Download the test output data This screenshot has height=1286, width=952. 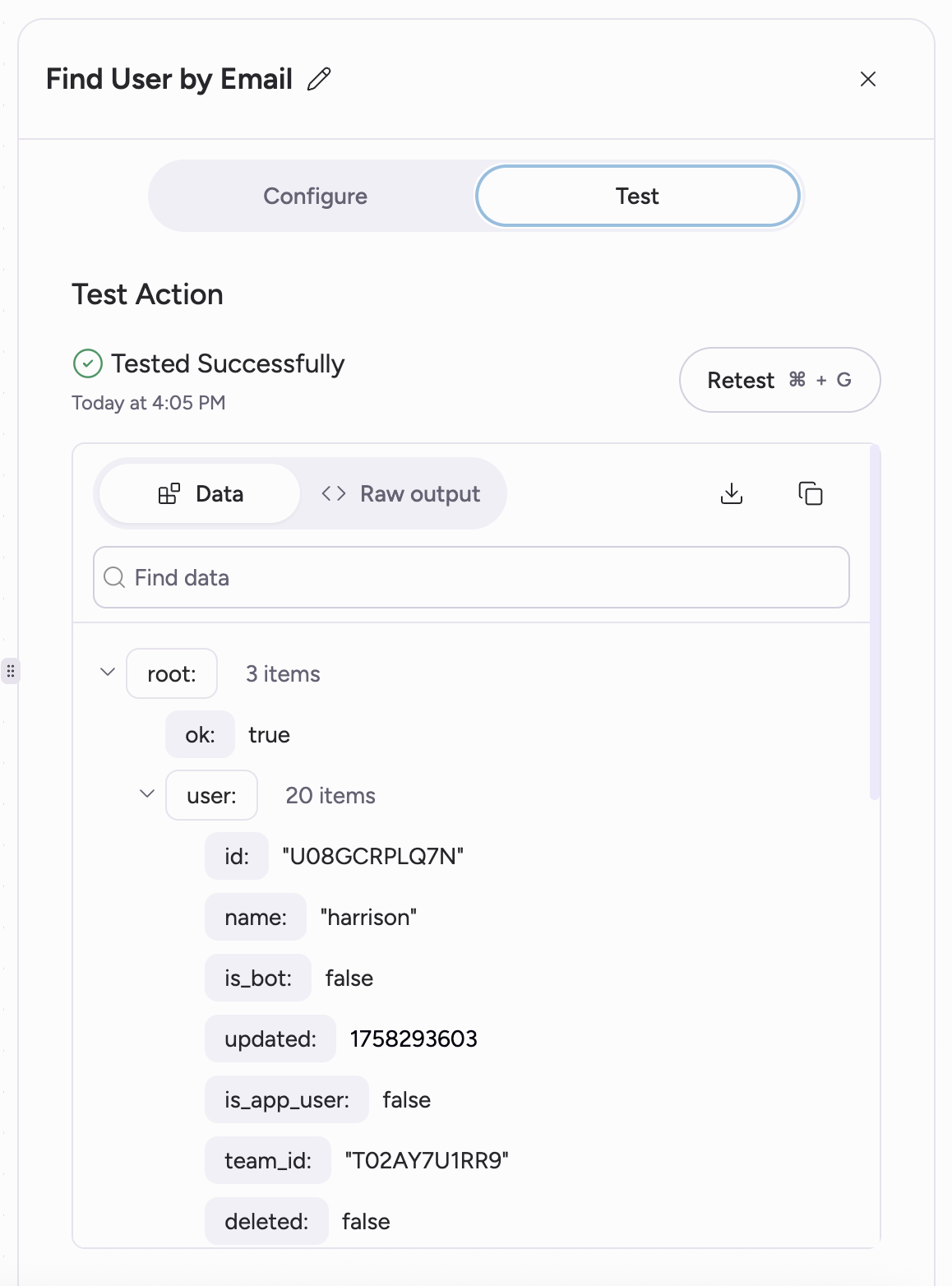point(731,493)
